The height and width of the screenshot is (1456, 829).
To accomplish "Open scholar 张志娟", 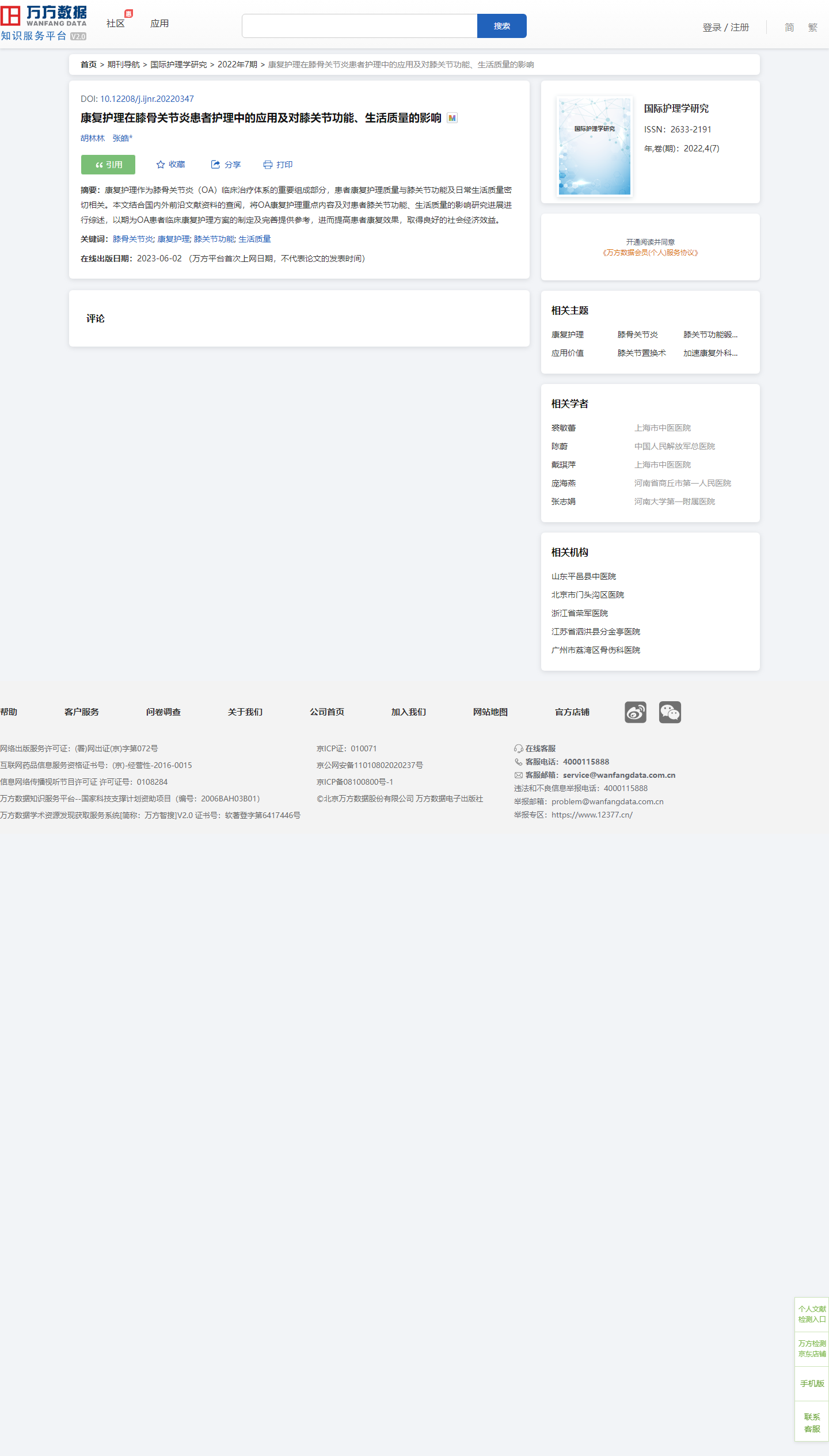I will pos(564,501).
